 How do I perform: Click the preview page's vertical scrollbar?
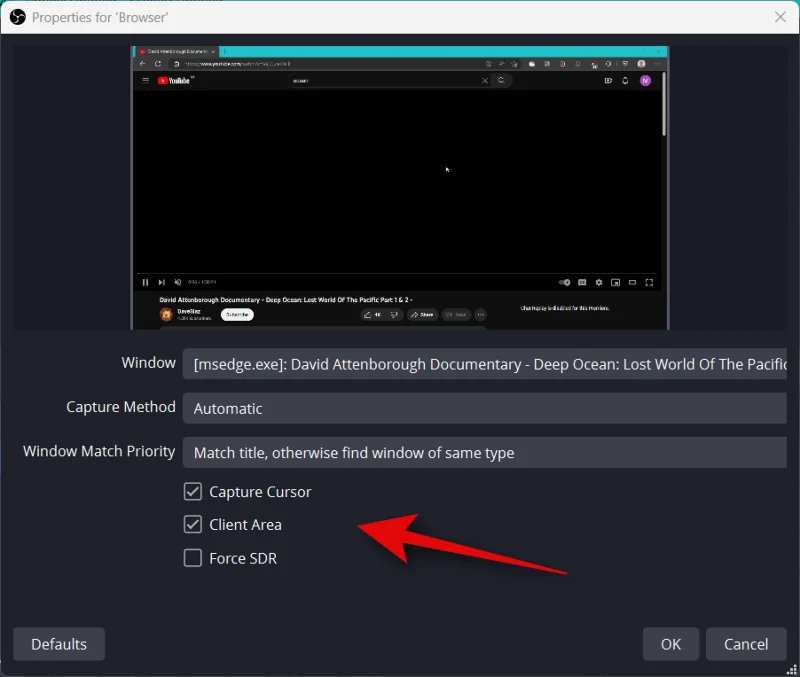(664, 105)
